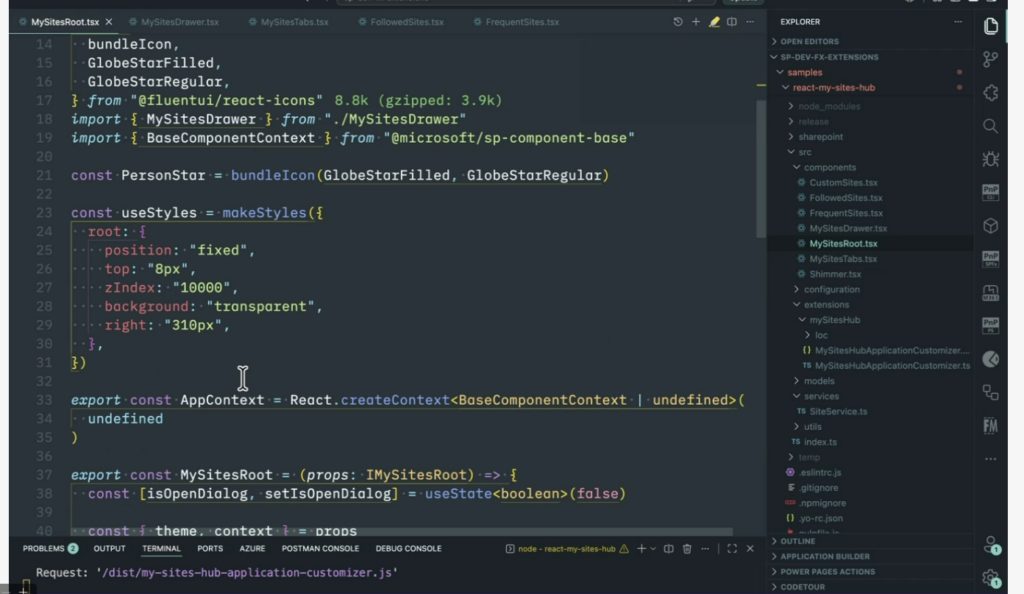Click the plus icon in editor toolbar

[696, 22]
